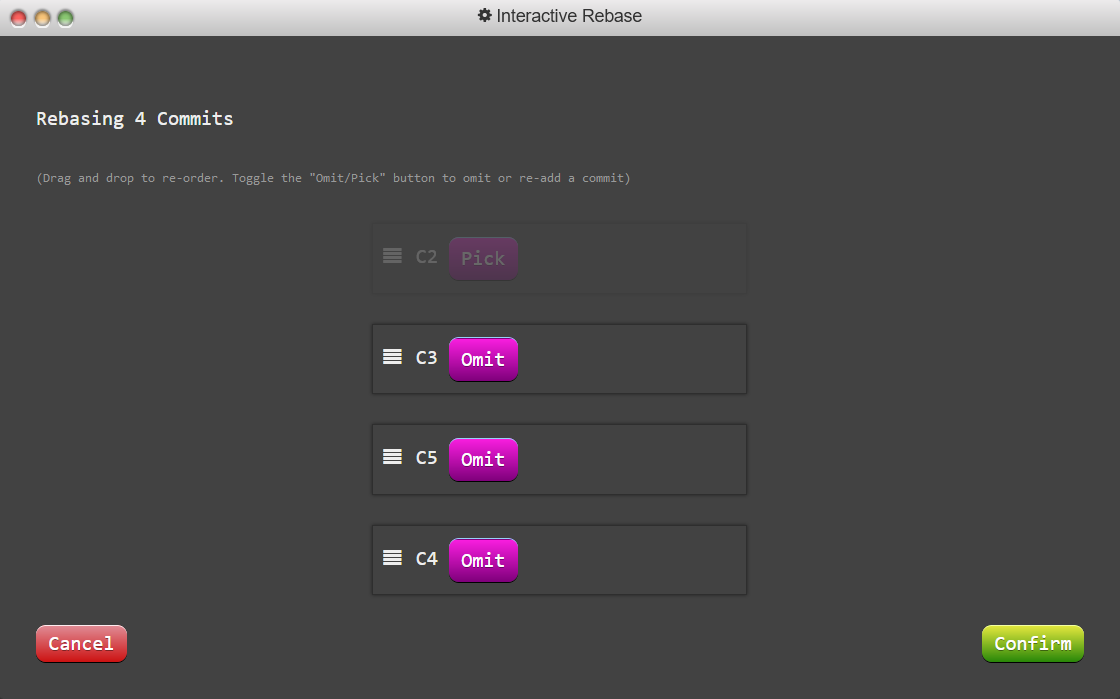Click the "Rebasing 4 Commits" heading
The height and width of the screenshot is (699, 1120).
135,119
